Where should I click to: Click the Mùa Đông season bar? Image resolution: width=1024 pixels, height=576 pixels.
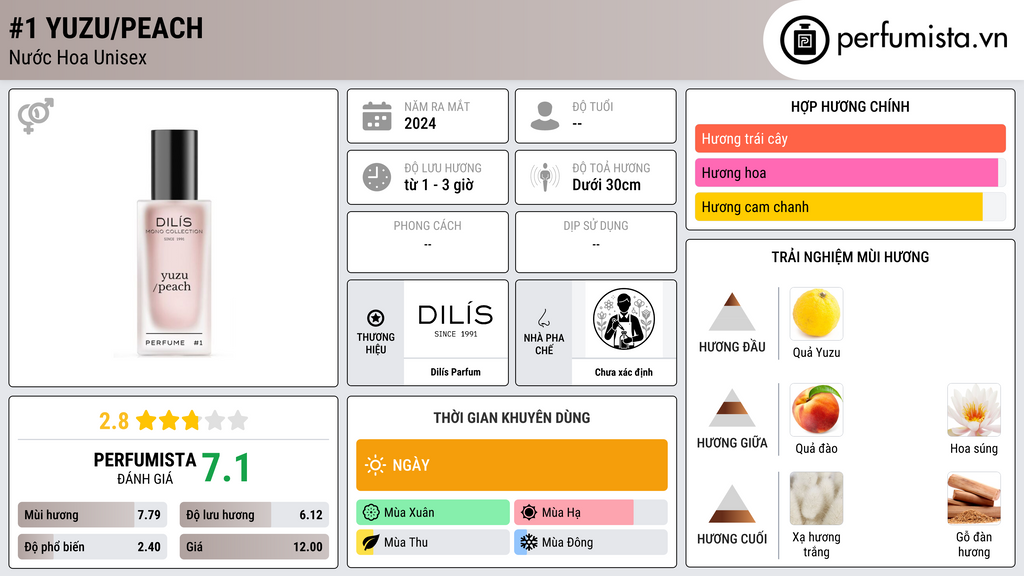pos(591,542)
